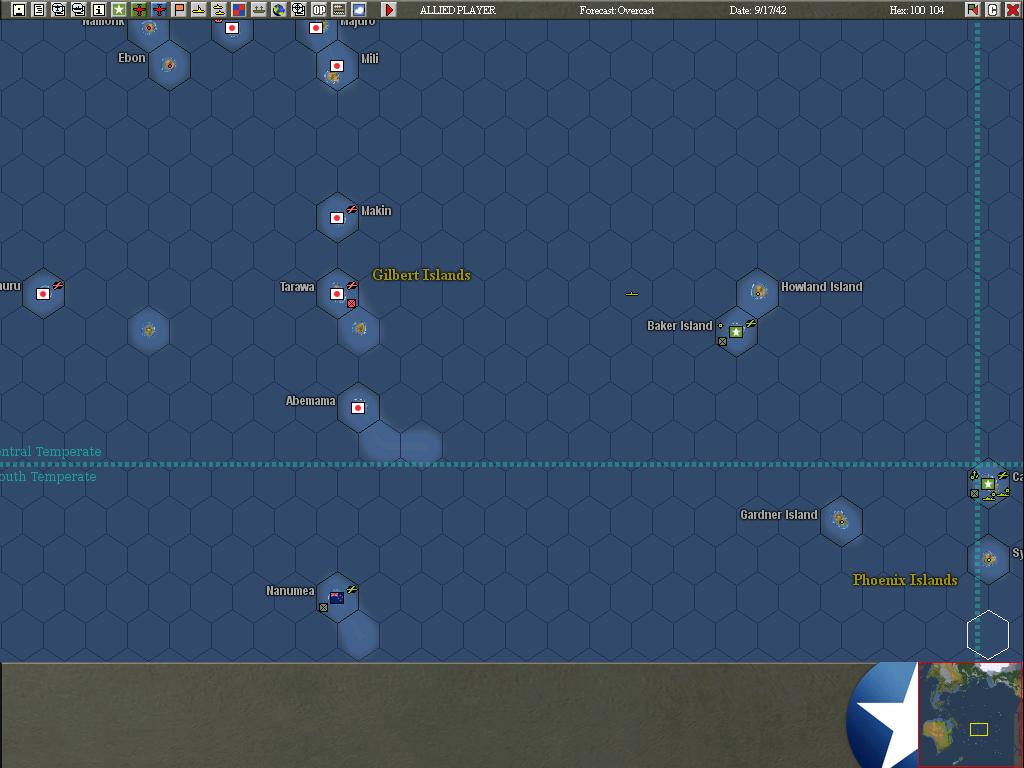Select the Japanese base at Nauru
The height and width of the screenshot is (768, 1024).
tap(43, 294)
